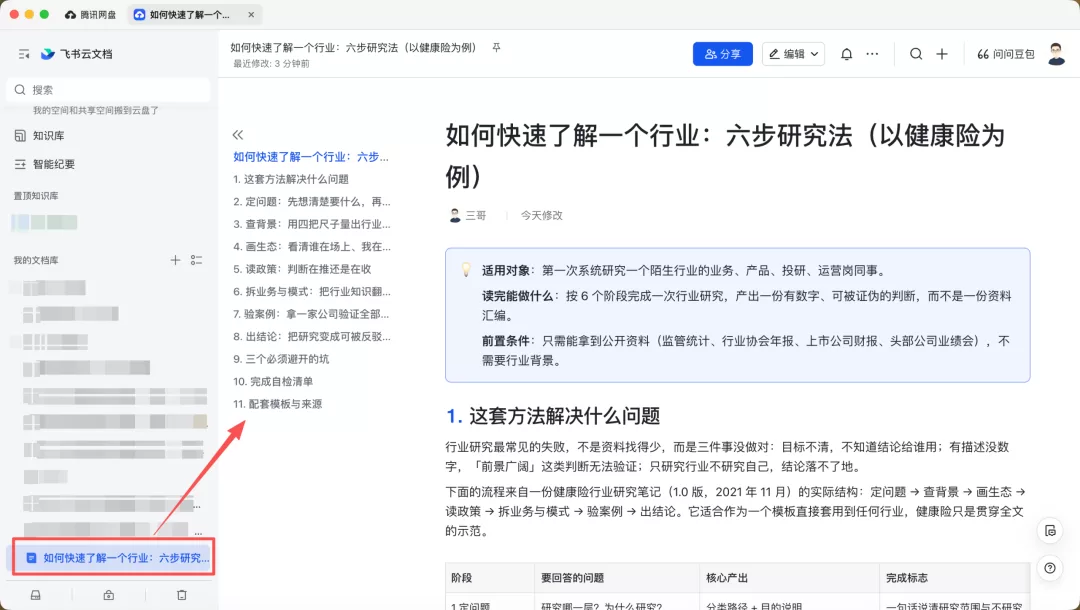Image resolution: width=1080 pixels, height=610 pixels.
Task: Open notifications bell icon
Action: [x=847, y=54]
